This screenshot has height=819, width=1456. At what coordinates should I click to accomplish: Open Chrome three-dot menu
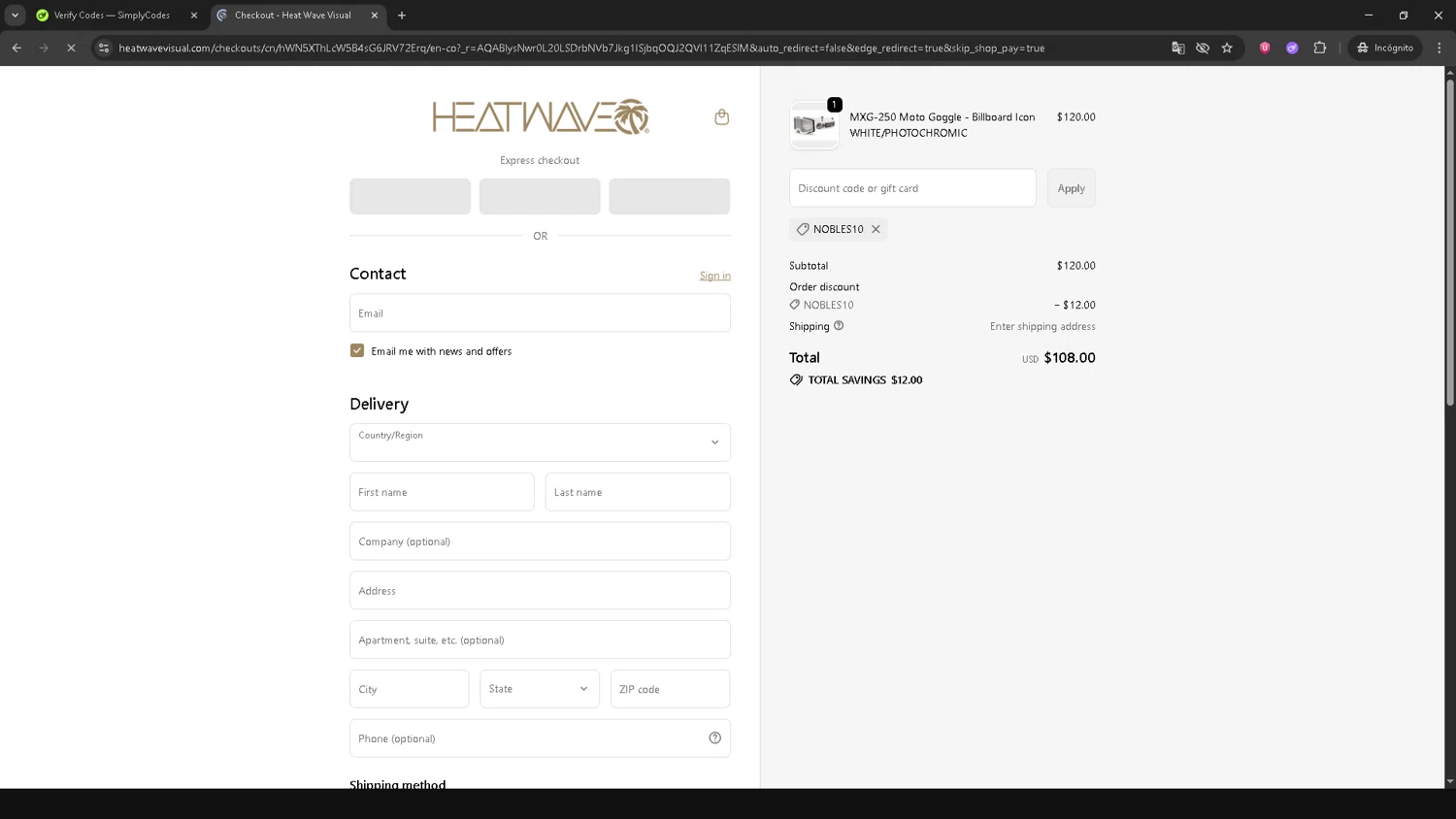[1439, 48]
